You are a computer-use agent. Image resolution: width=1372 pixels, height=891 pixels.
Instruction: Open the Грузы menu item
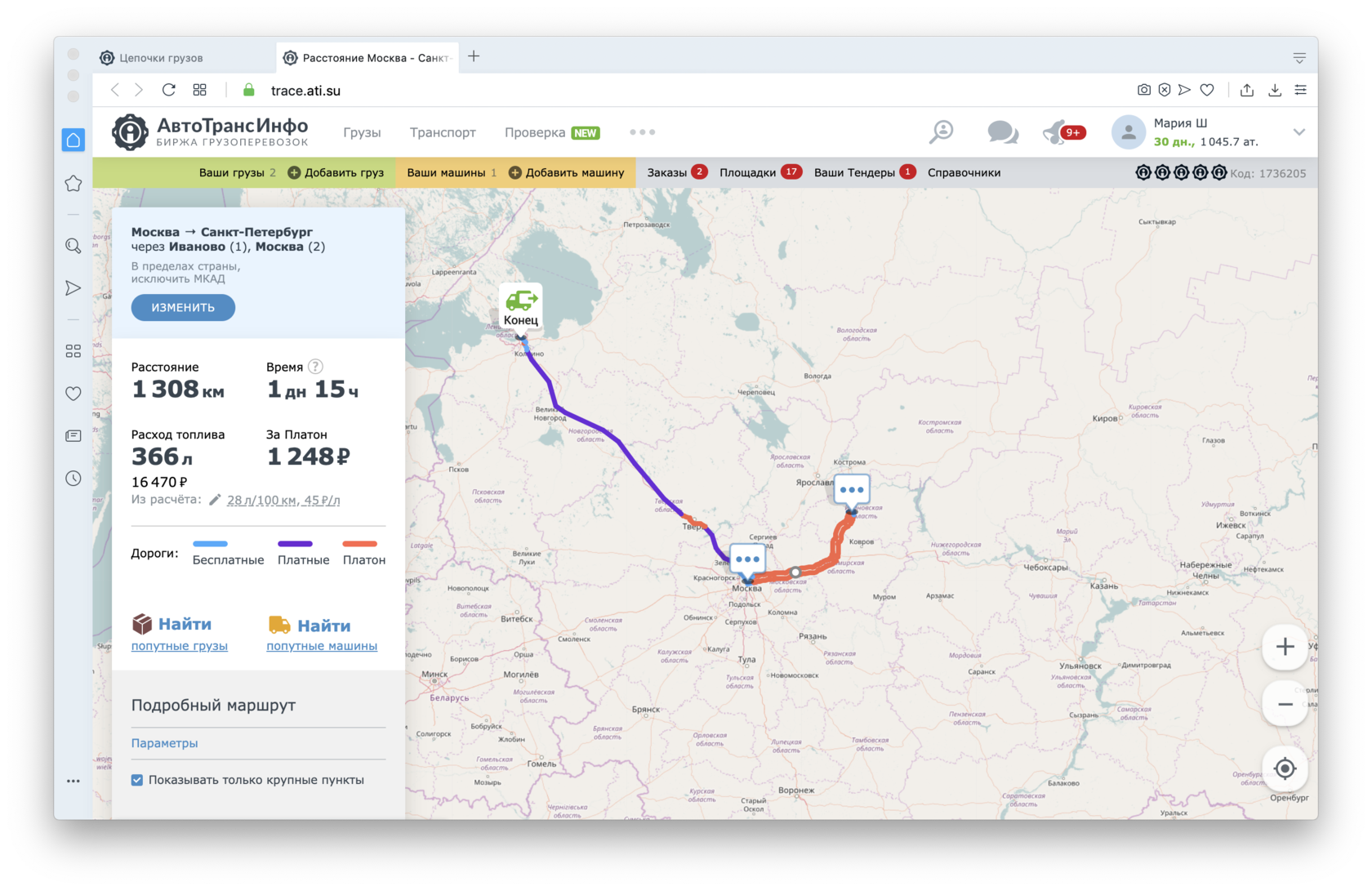362,132
